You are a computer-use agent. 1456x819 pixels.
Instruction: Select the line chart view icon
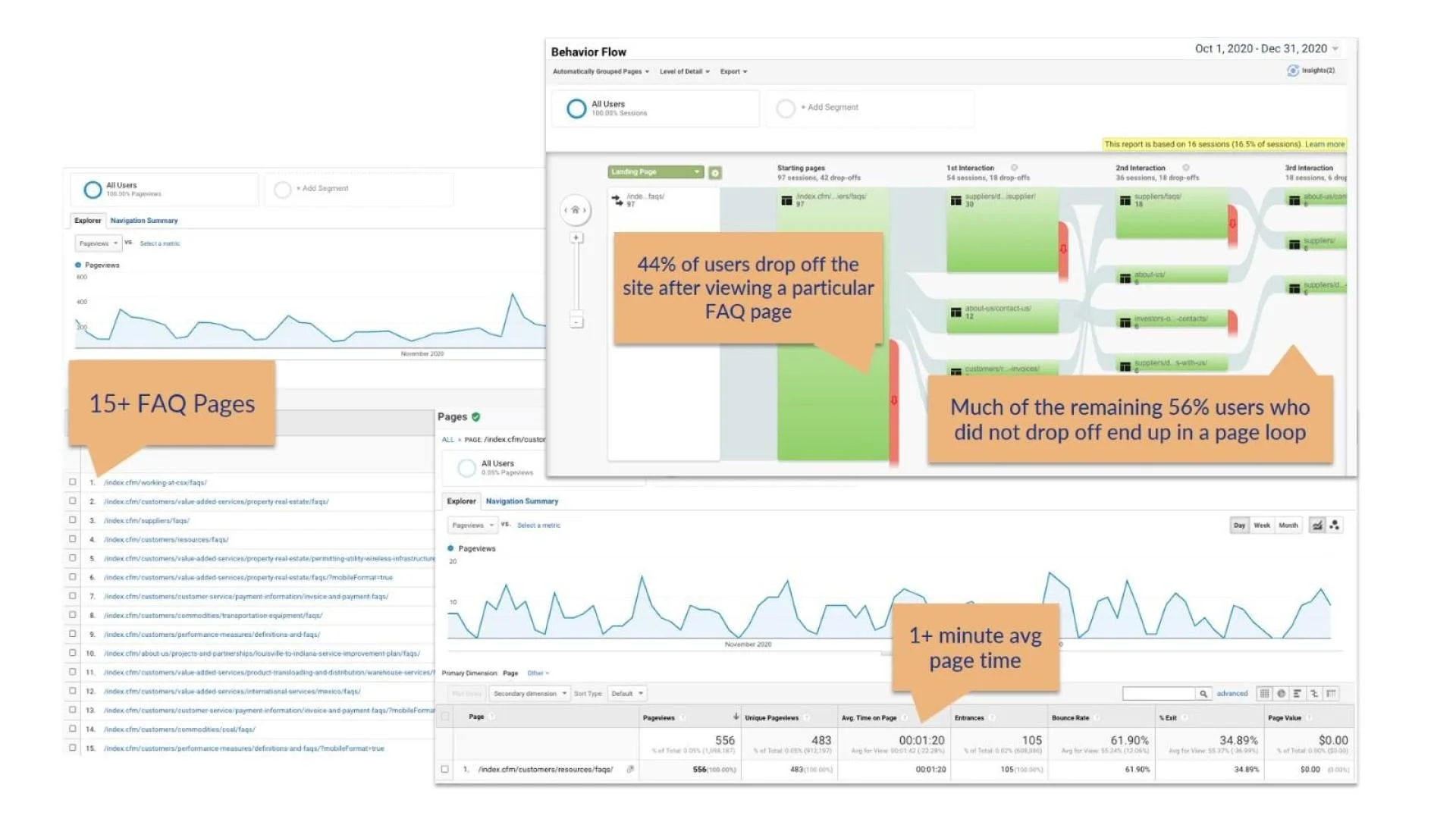[1317, 525]
